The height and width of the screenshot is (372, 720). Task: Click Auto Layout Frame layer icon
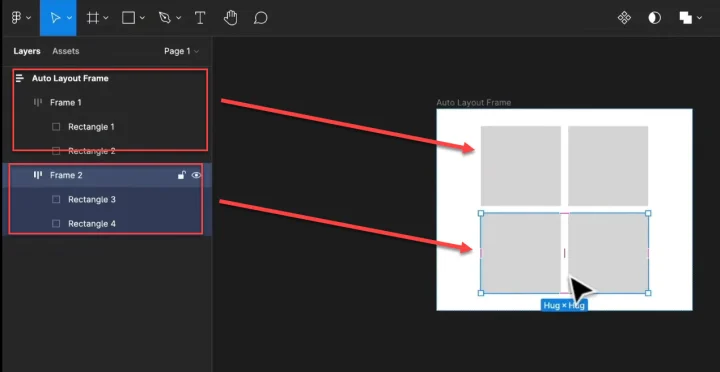[x=20, y=78]
